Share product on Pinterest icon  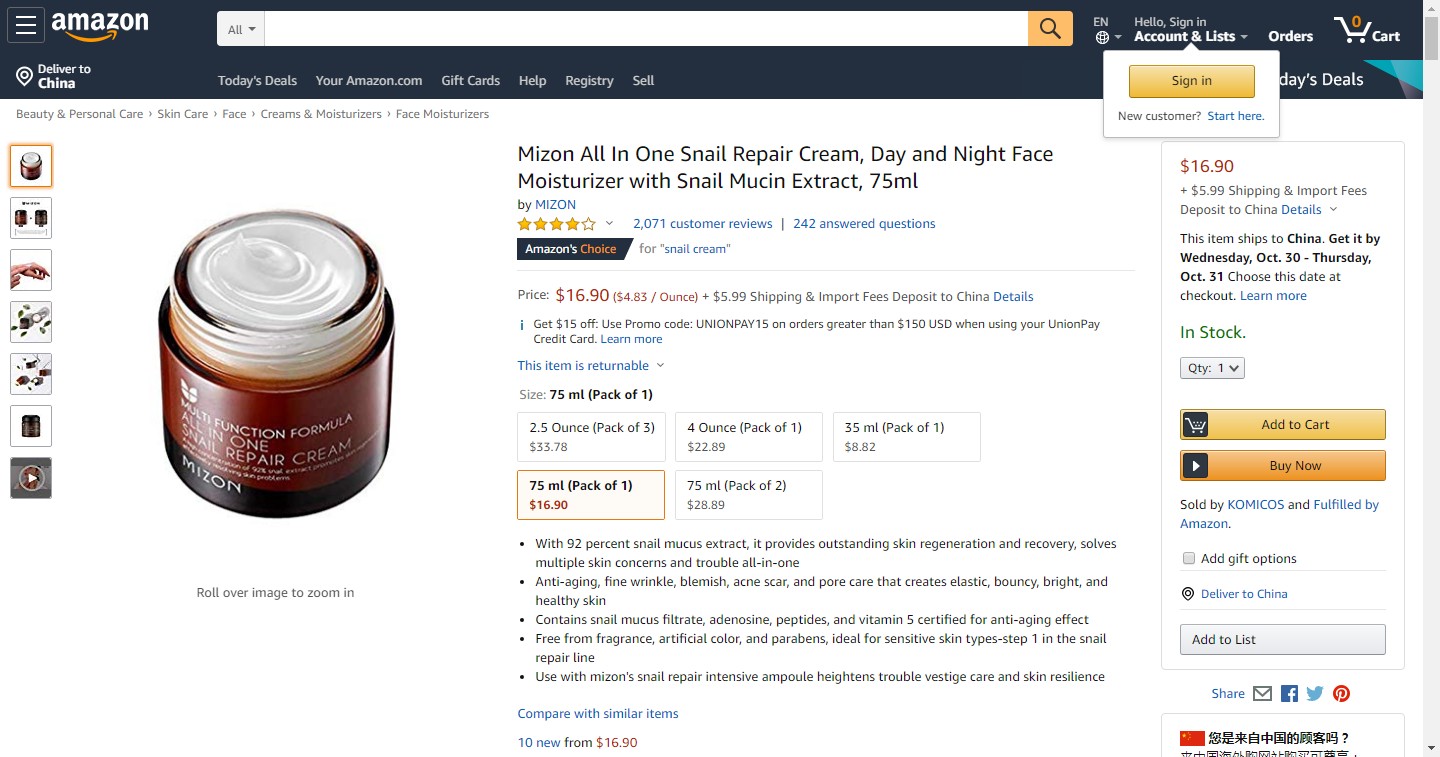(1341, 694)
